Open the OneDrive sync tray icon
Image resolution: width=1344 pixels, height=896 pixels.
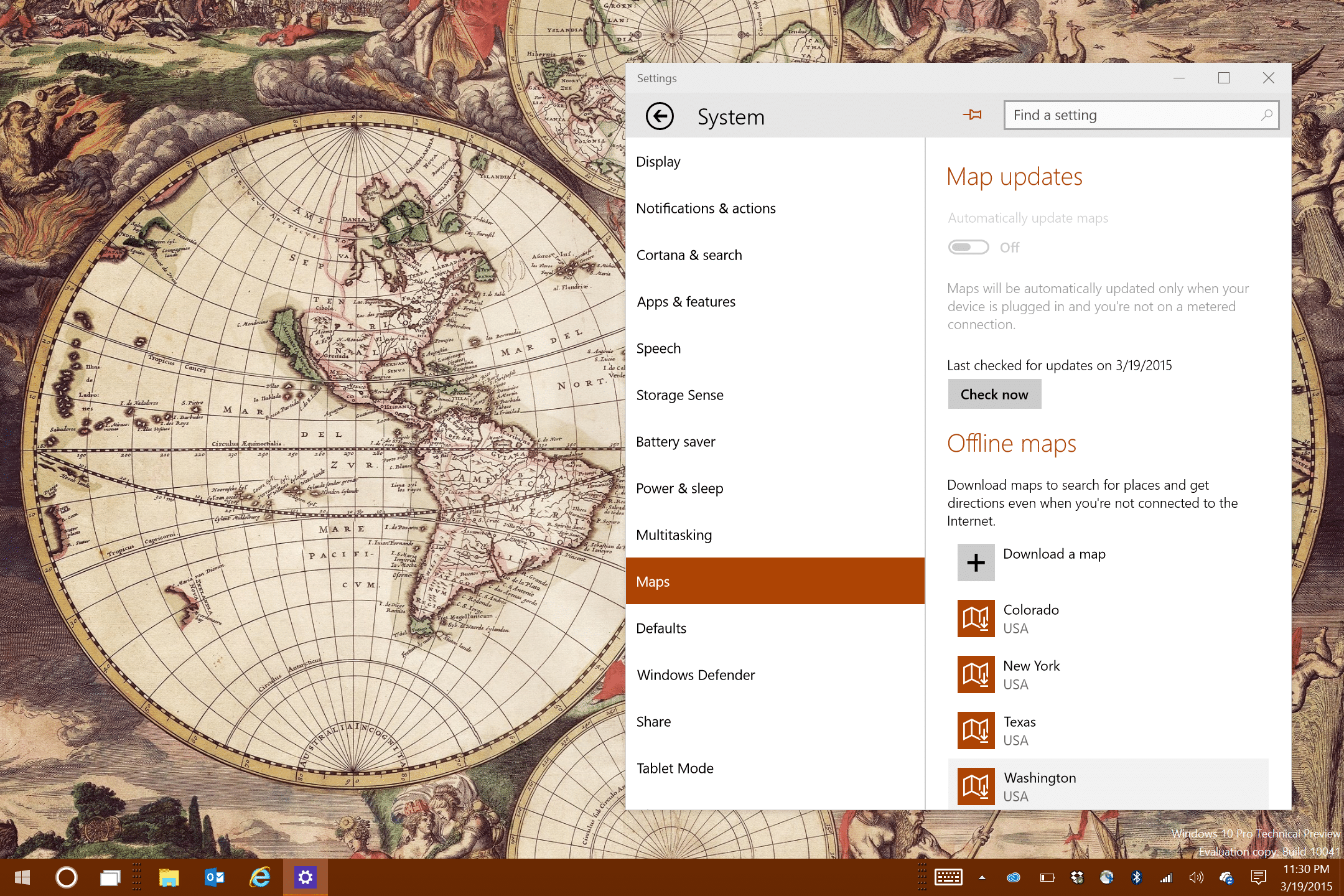pyautogui.click(x=1226, y=877)
